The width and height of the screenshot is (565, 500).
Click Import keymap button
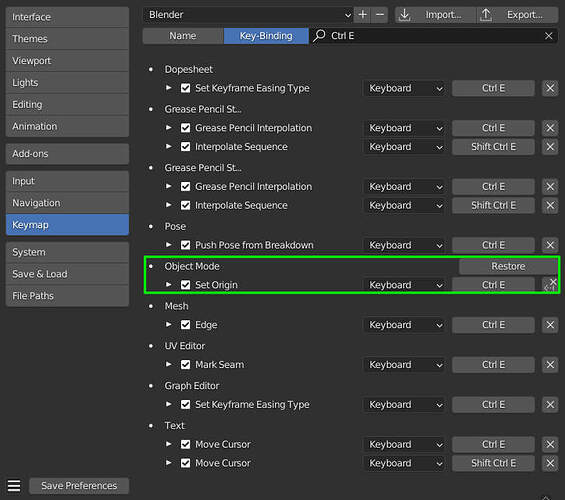tap(436, 15)
